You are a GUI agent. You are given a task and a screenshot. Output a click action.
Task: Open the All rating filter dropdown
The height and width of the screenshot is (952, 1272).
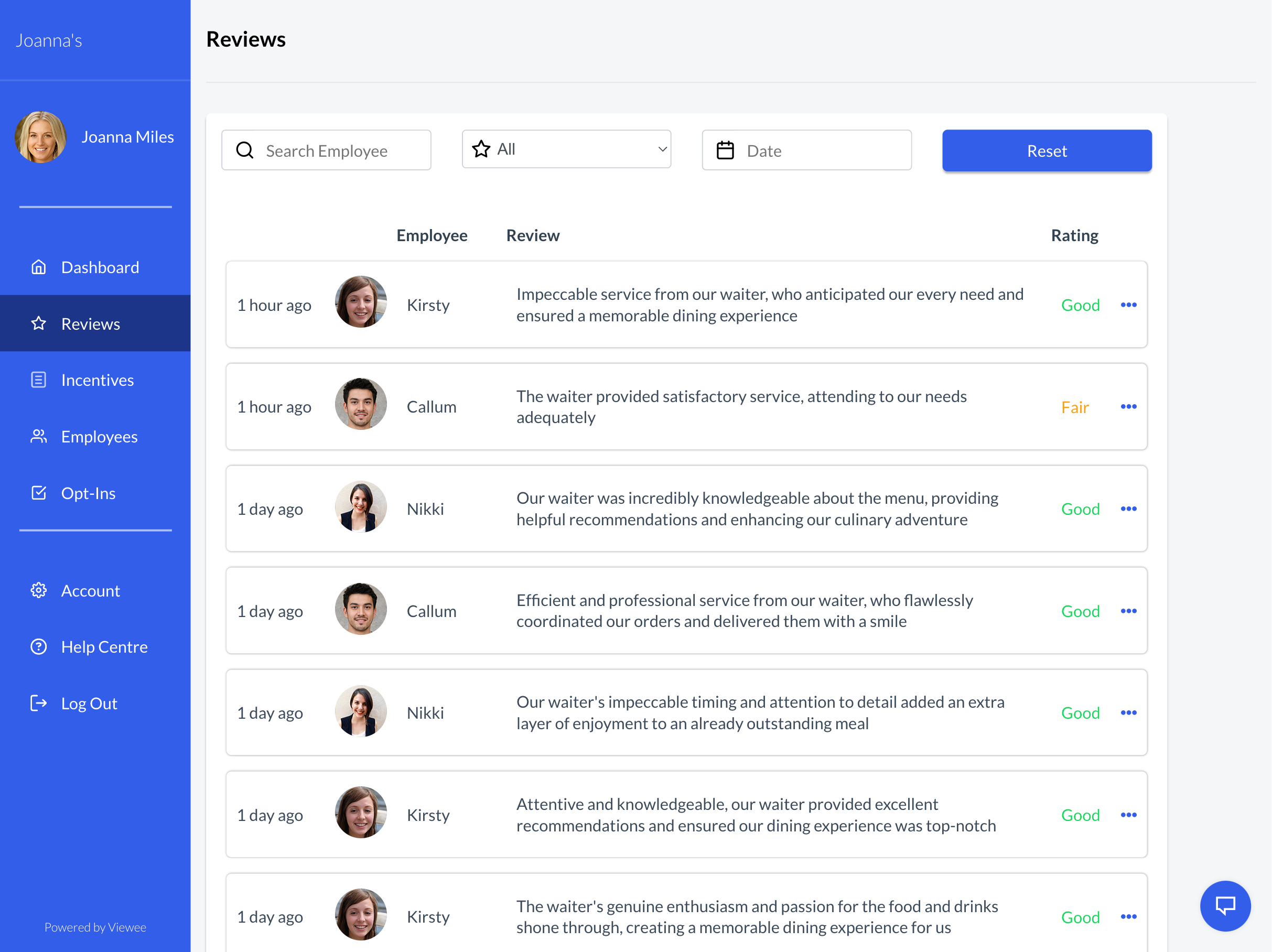[566, 149]
